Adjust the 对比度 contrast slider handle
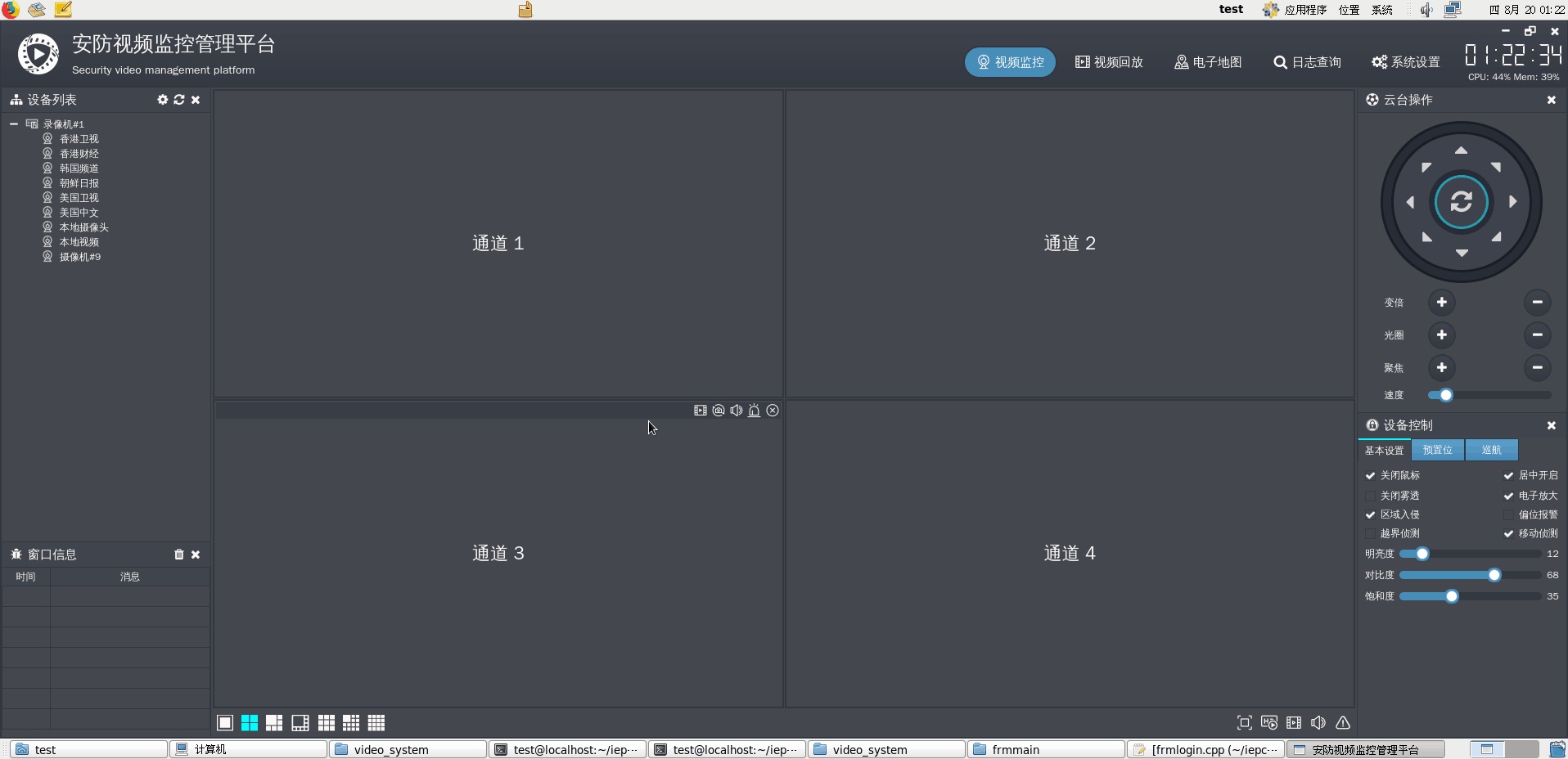This screenshot has height=759, width=1568. pos(1494,575)
